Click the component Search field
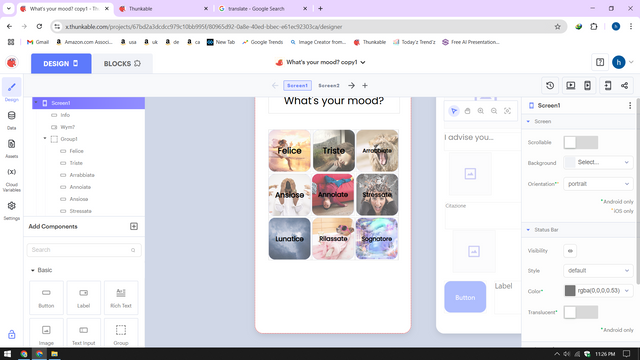This screenshot has height=360, width=640. tap(84, 250)
